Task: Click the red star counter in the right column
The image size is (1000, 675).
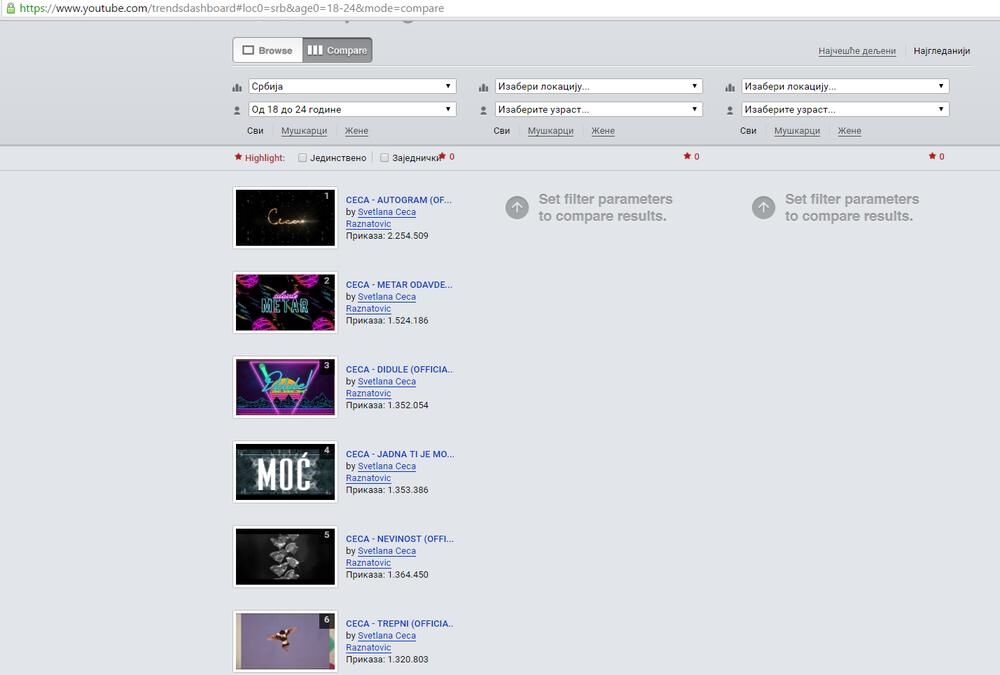Action: point(936,157)
